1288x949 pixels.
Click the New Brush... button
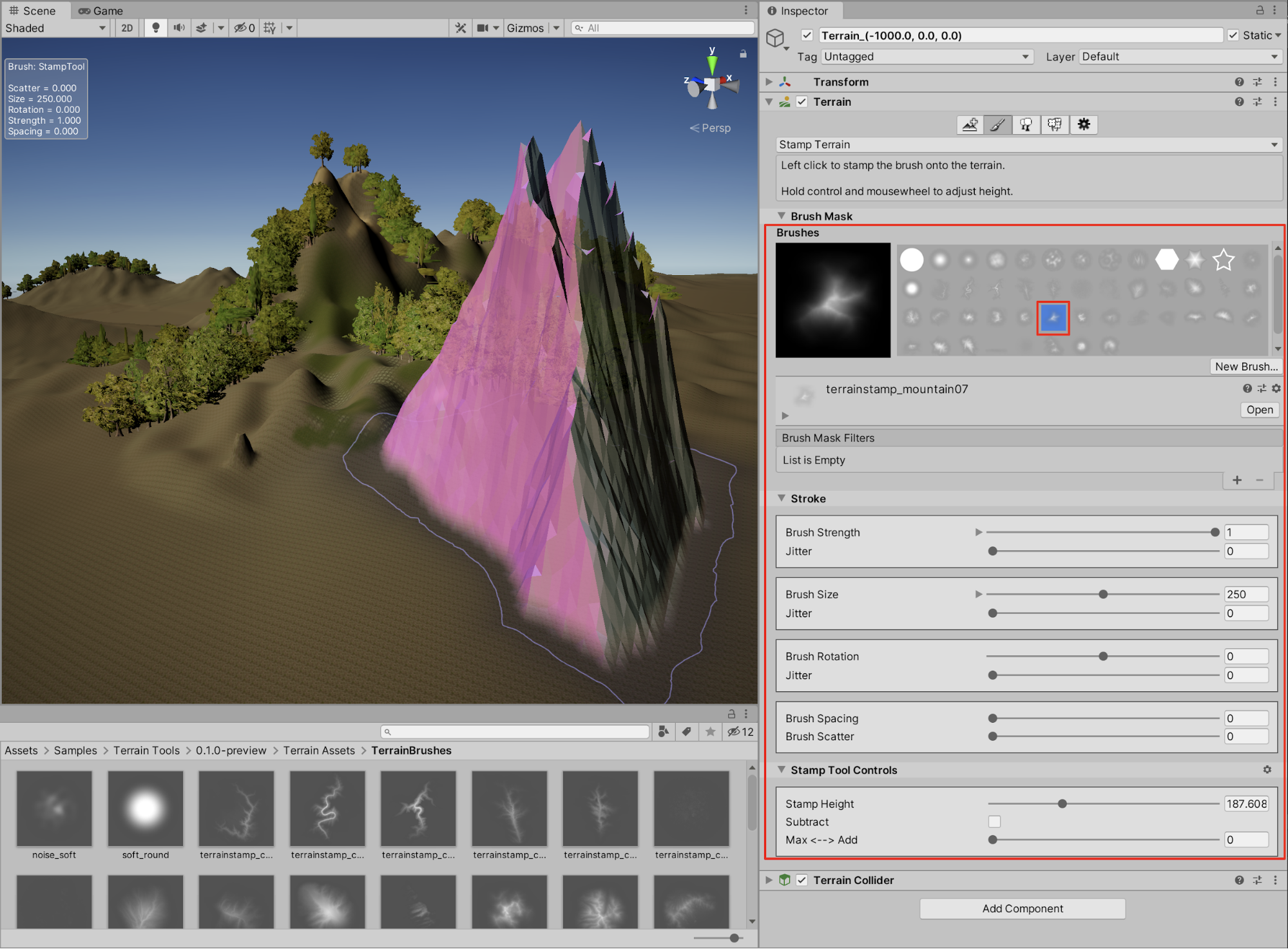1245,366
